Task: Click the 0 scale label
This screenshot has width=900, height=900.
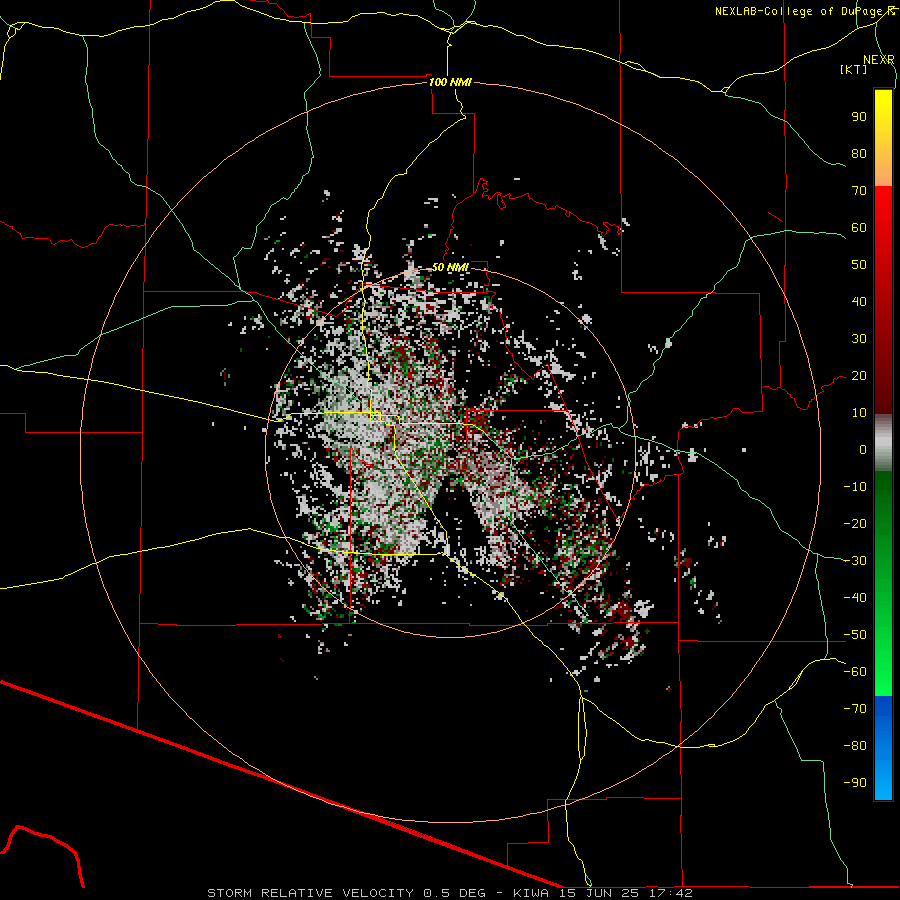Action: [863, 449]
